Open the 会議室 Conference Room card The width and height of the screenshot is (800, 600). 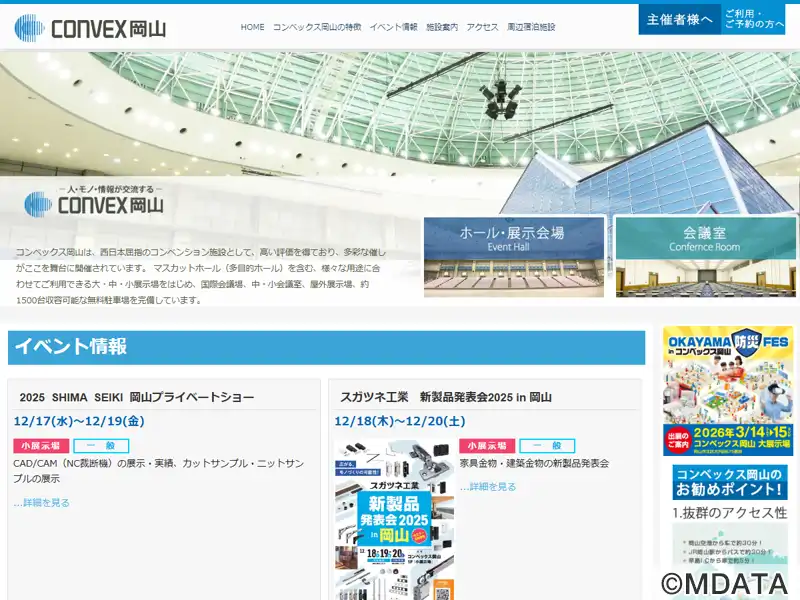tap(706, 257)
